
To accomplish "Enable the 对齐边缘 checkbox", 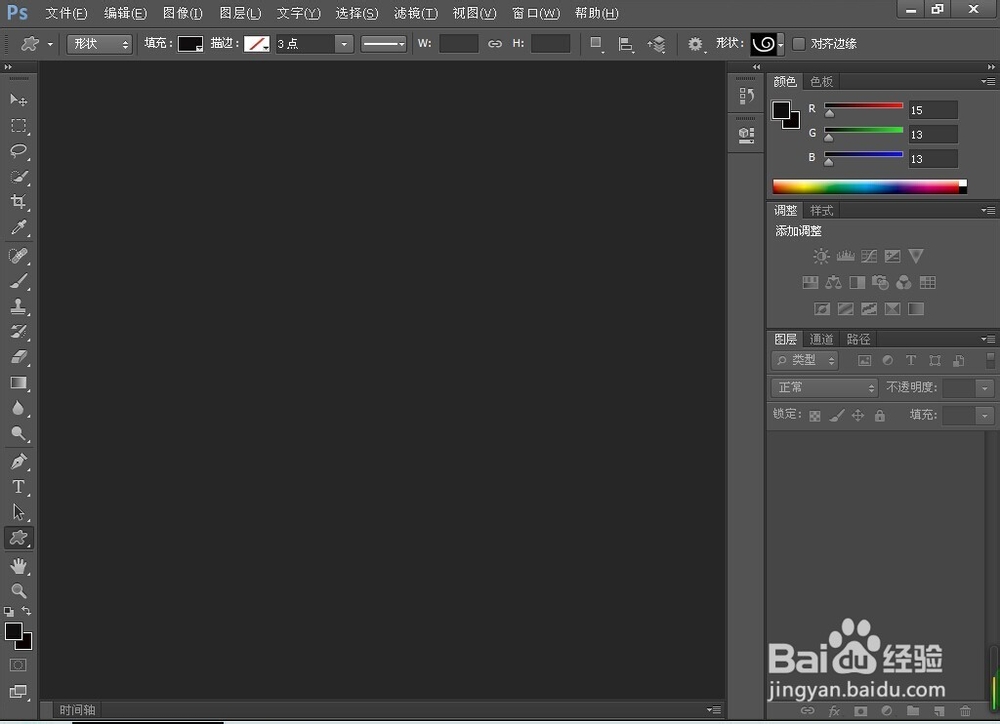I will [798, 43].
